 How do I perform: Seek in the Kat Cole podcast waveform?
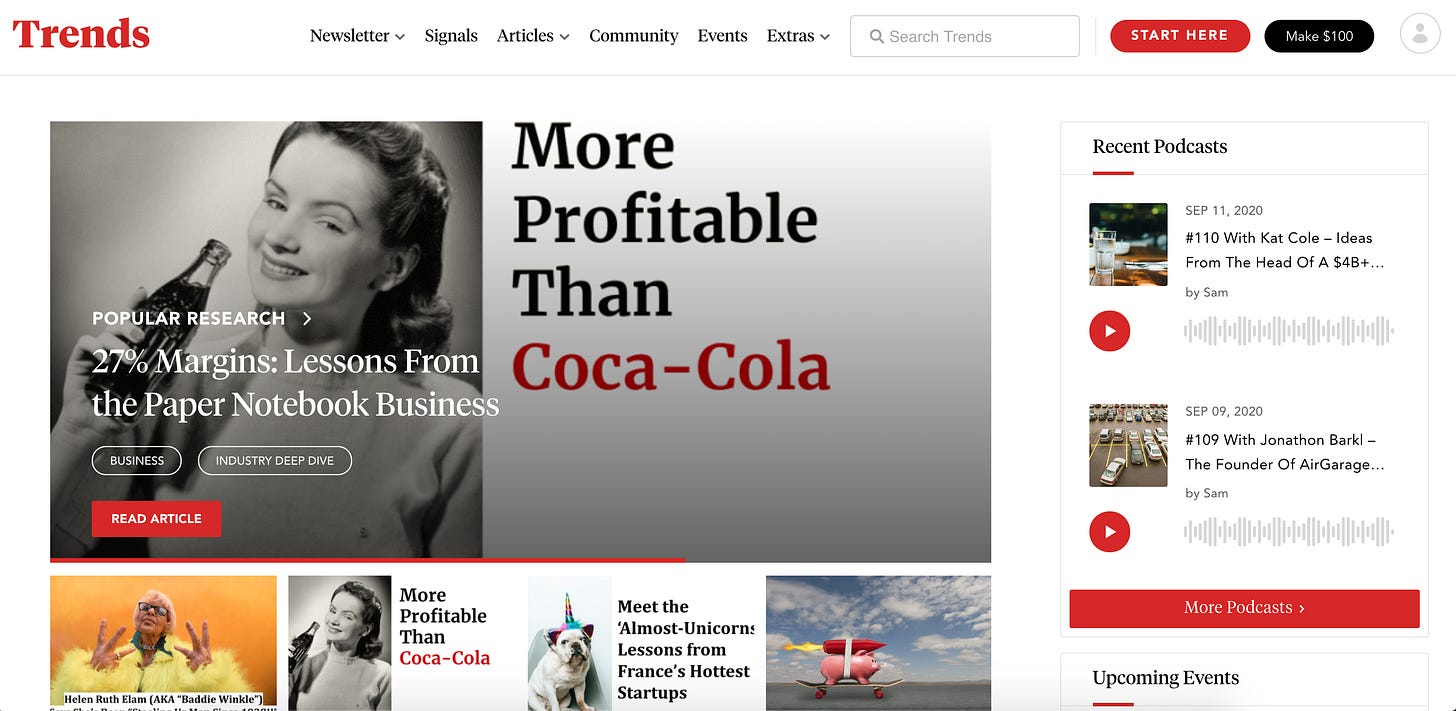(1289, 331)
